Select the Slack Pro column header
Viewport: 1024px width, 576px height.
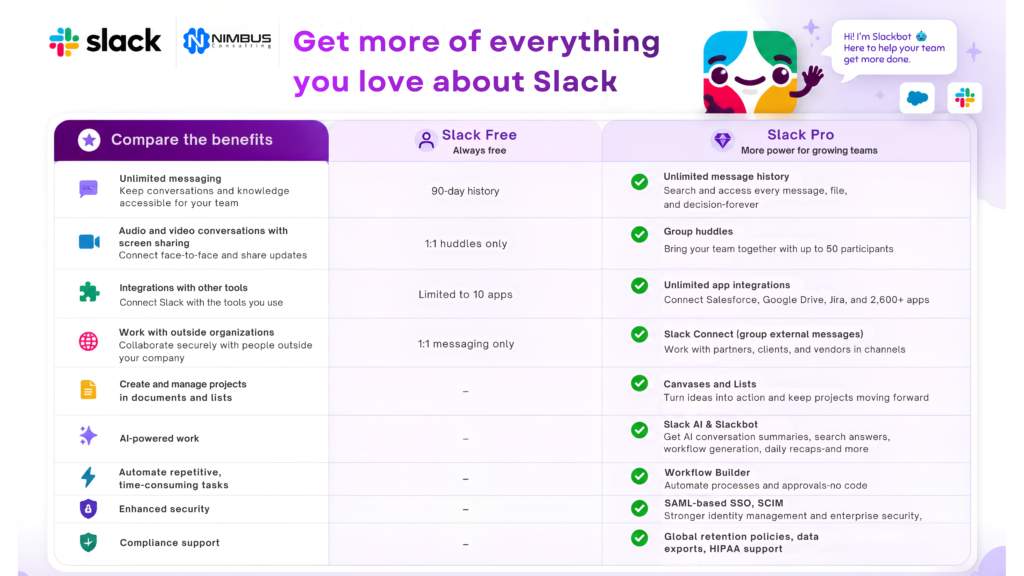point(786,141)
